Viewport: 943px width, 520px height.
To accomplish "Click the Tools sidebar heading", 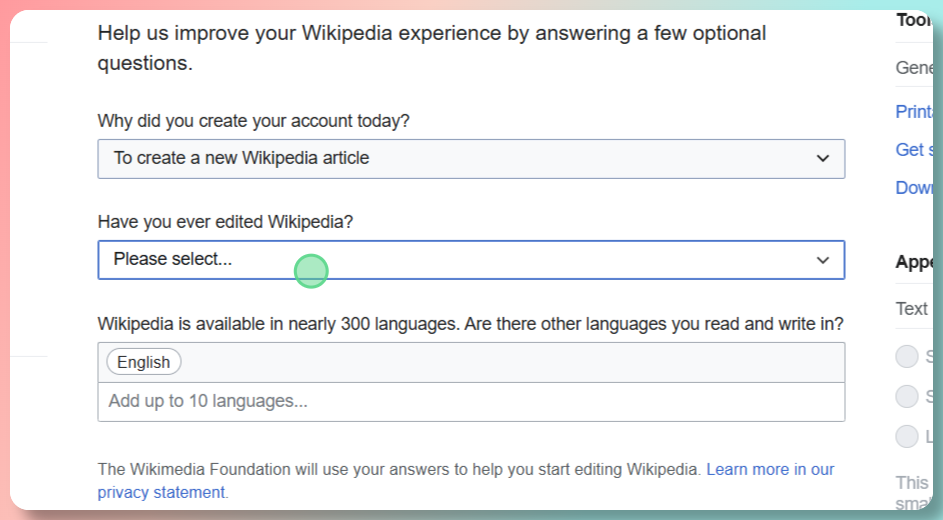I will 914,20.
